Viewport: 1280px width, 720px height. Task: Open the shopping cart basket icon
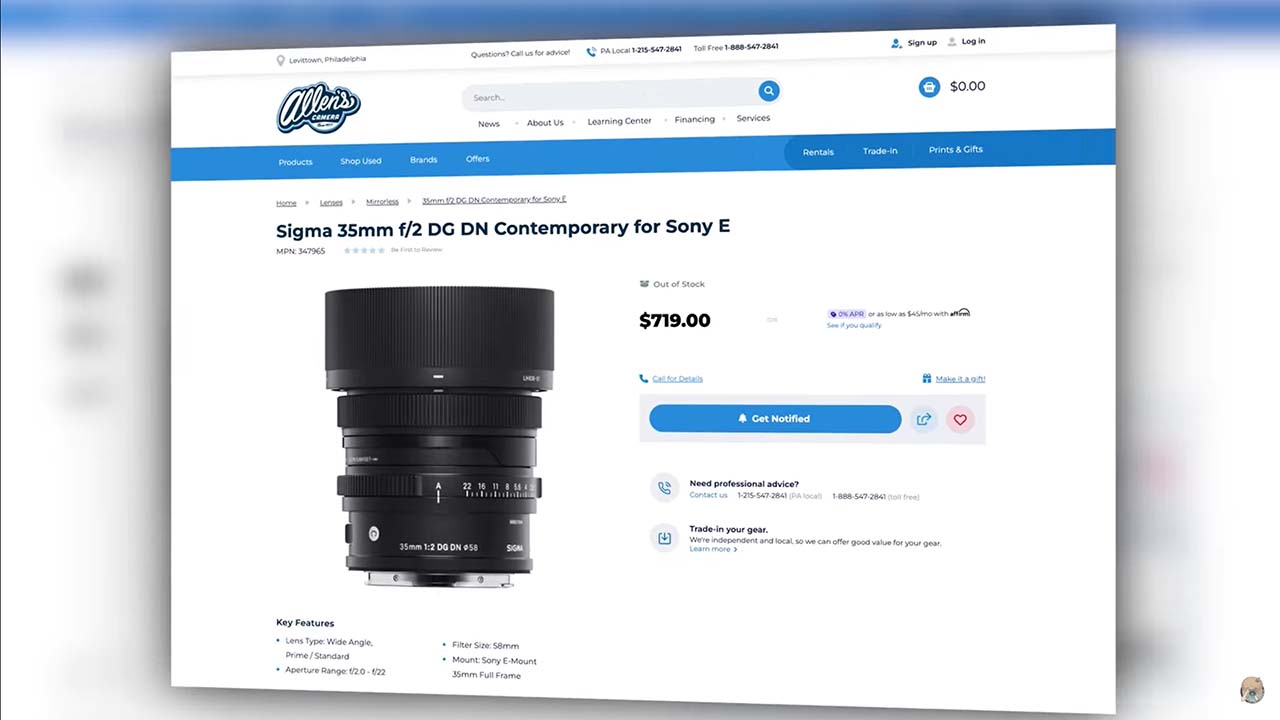click(x=929, y=87)
